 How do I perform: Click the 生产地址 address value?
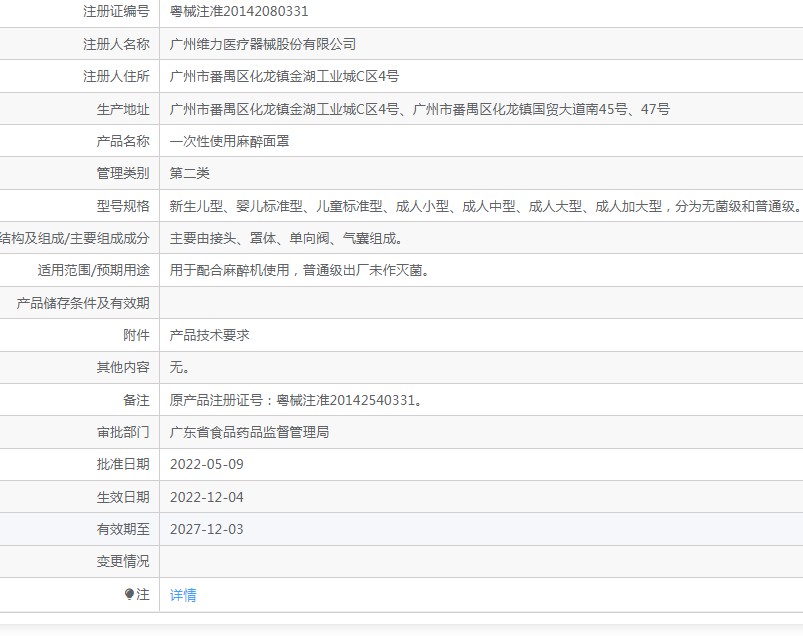point(419,109)
